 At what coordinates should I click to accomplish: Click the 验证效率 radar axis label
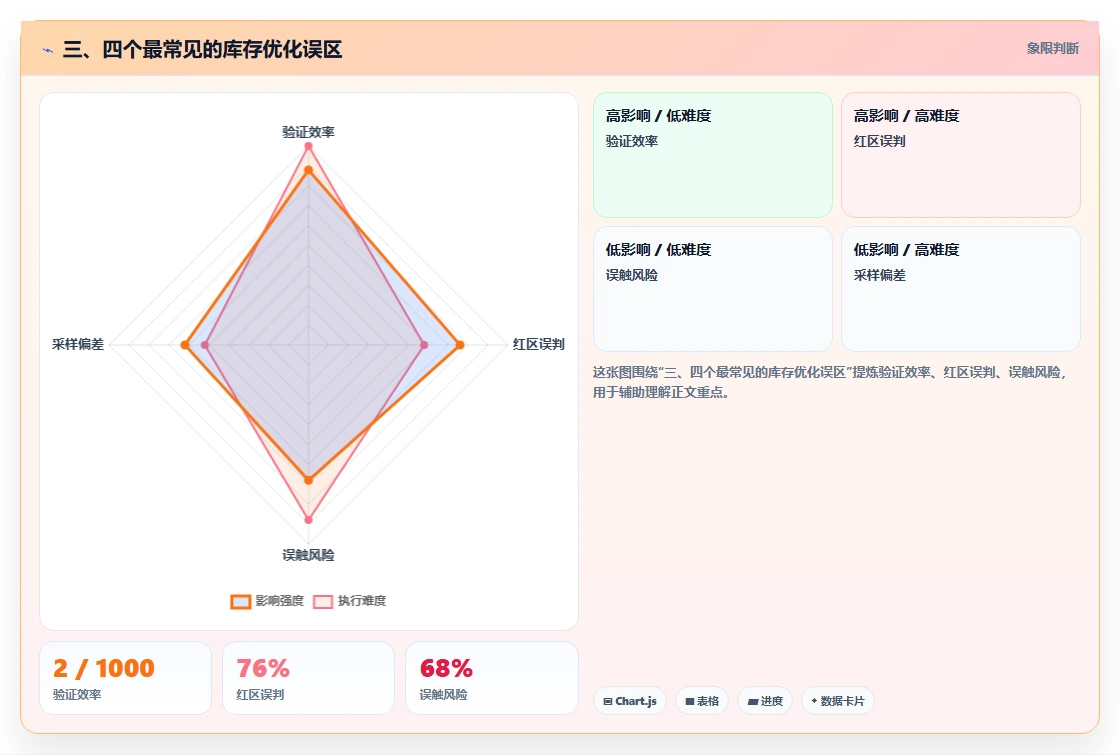[308, 132]
